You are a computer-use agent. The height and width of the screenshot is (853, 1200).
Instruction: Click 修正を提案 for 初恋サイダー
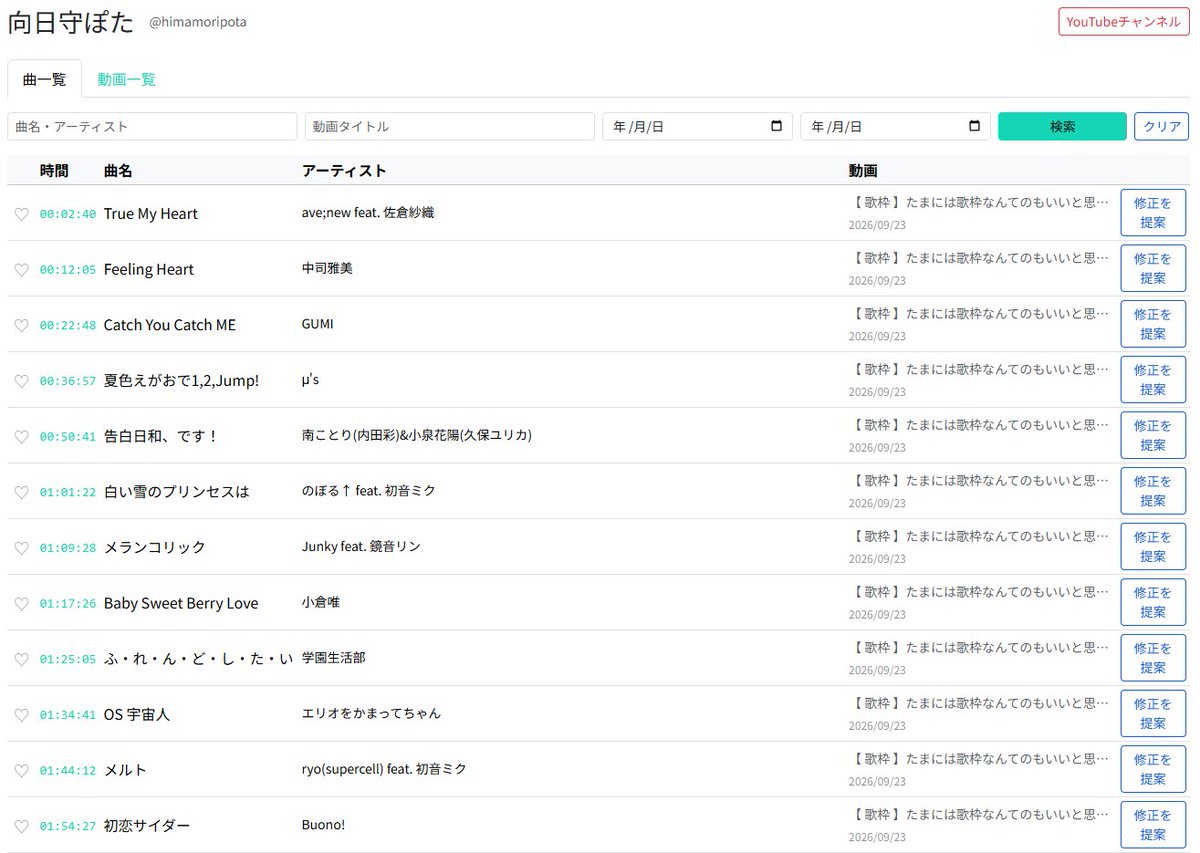click(x=1153, y=825)
